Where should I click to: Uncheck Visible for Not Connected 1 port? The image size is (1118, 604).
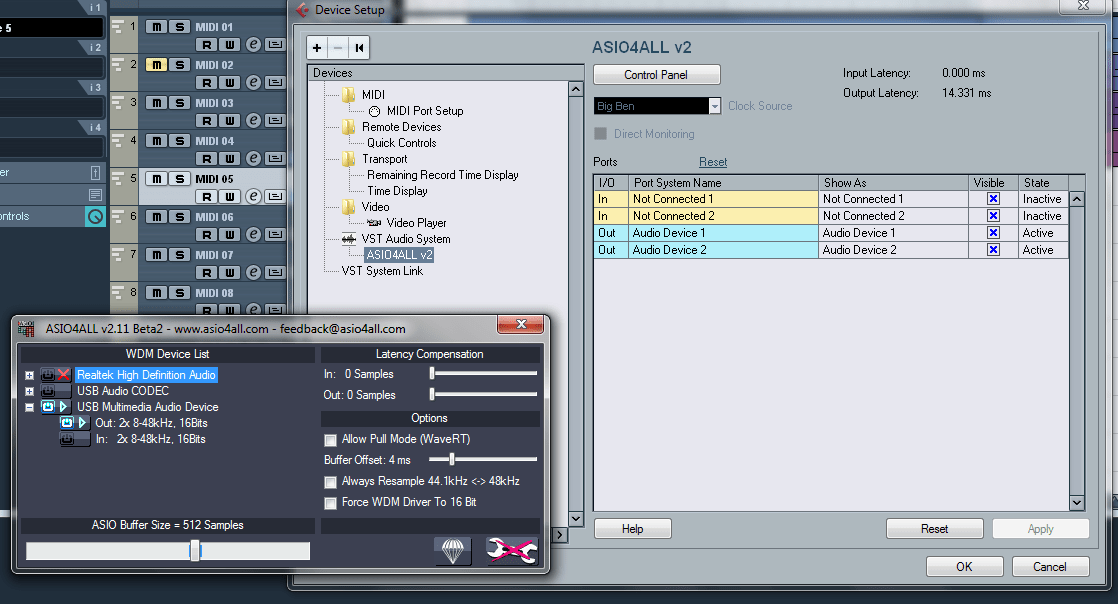pyautogui.click(x=991, y=198)
